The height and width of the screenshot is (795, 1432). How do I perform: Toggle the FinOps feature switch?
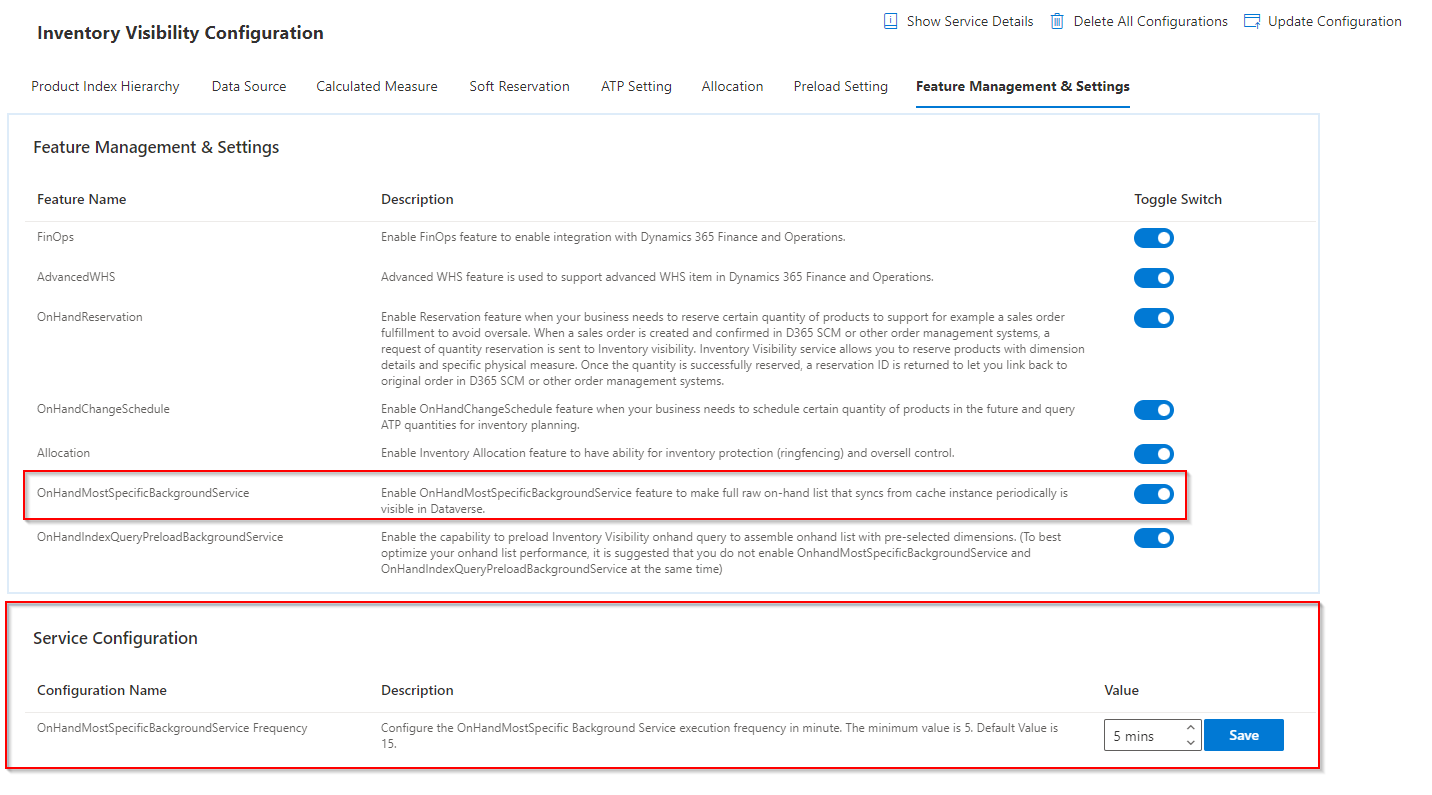coord(1153,238)
